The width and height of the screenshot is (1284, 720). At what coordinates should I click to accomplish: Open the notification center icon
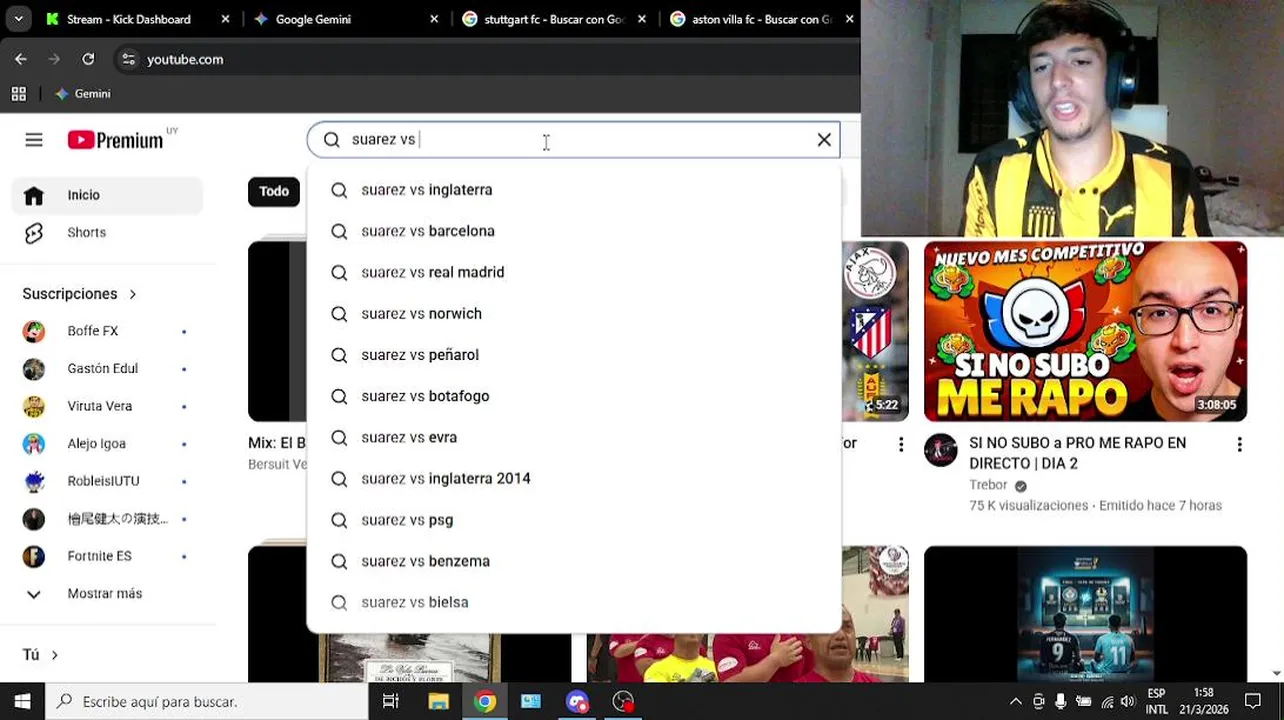1253,702
